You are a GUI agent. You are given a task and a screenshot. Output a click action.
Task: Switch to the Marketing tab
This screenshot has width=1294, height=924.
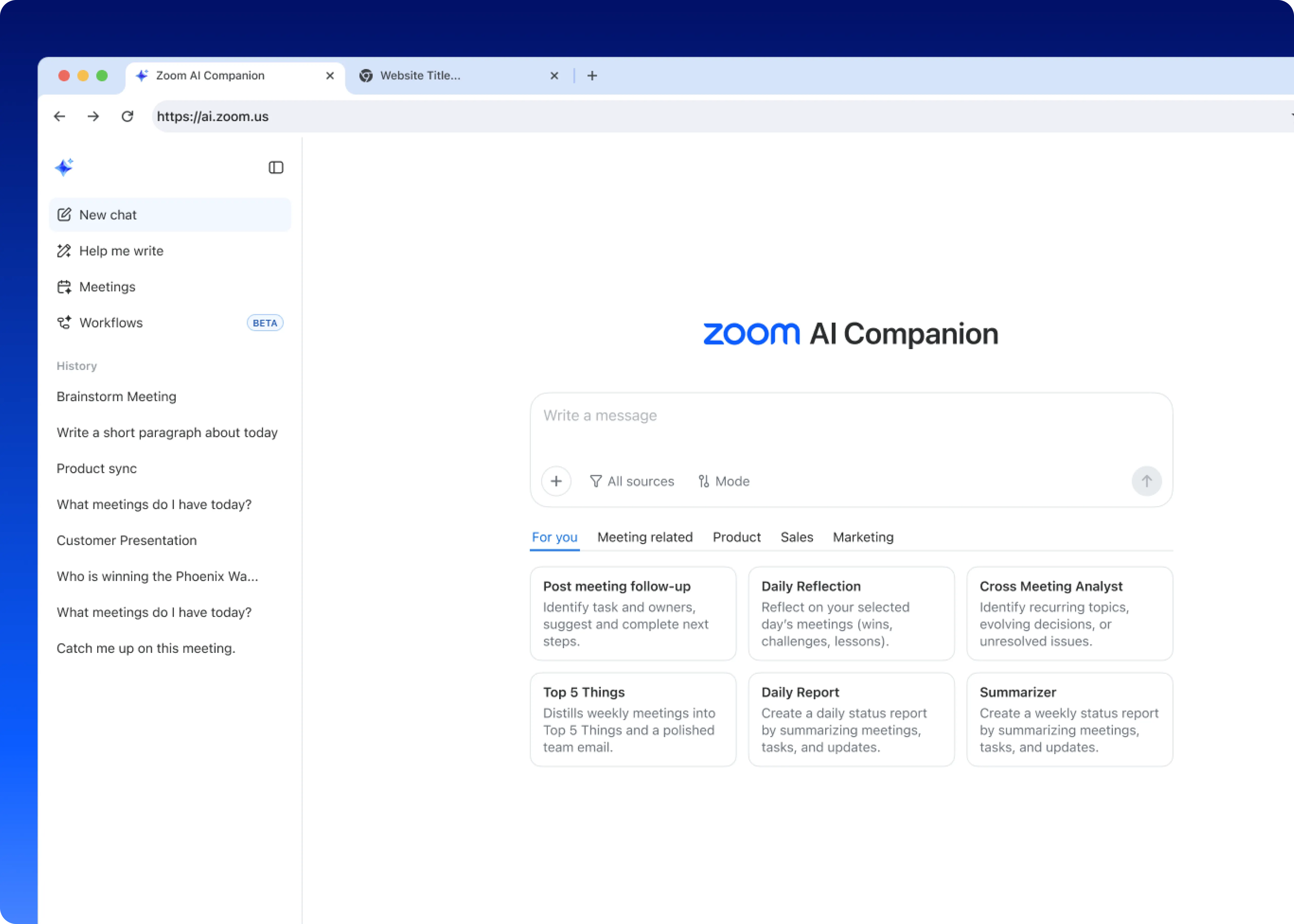pos(863,537)
